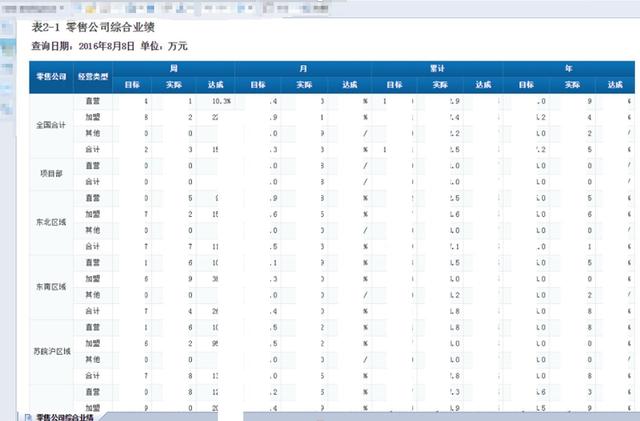Click 合计 row of 苏皖沪区域

[x=93, y=376]
